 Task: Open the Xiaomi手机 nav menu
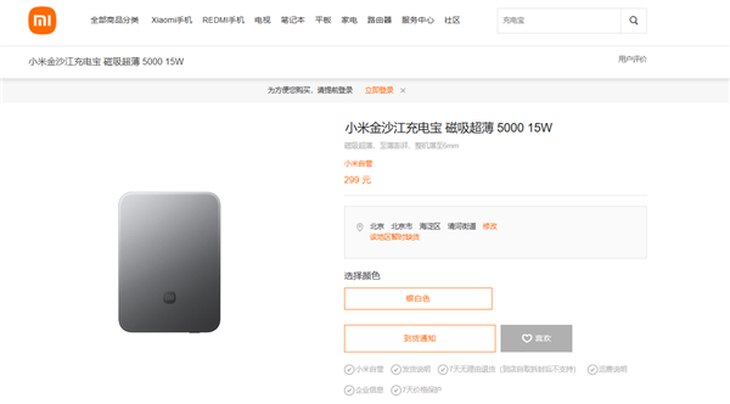coord(171,20)
